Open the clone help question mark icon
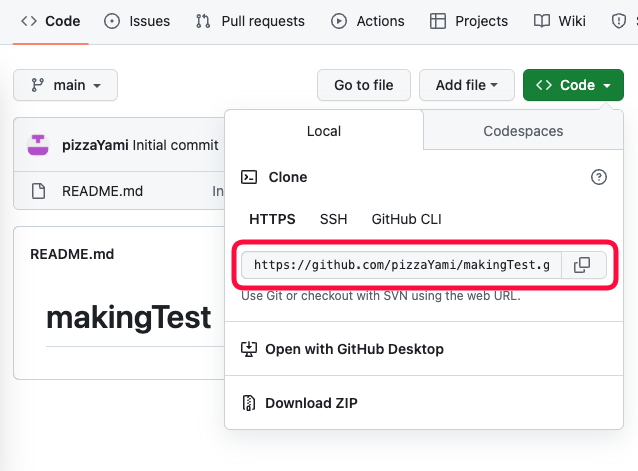This screenshot has height=471, width=638. tap(599, 177)
